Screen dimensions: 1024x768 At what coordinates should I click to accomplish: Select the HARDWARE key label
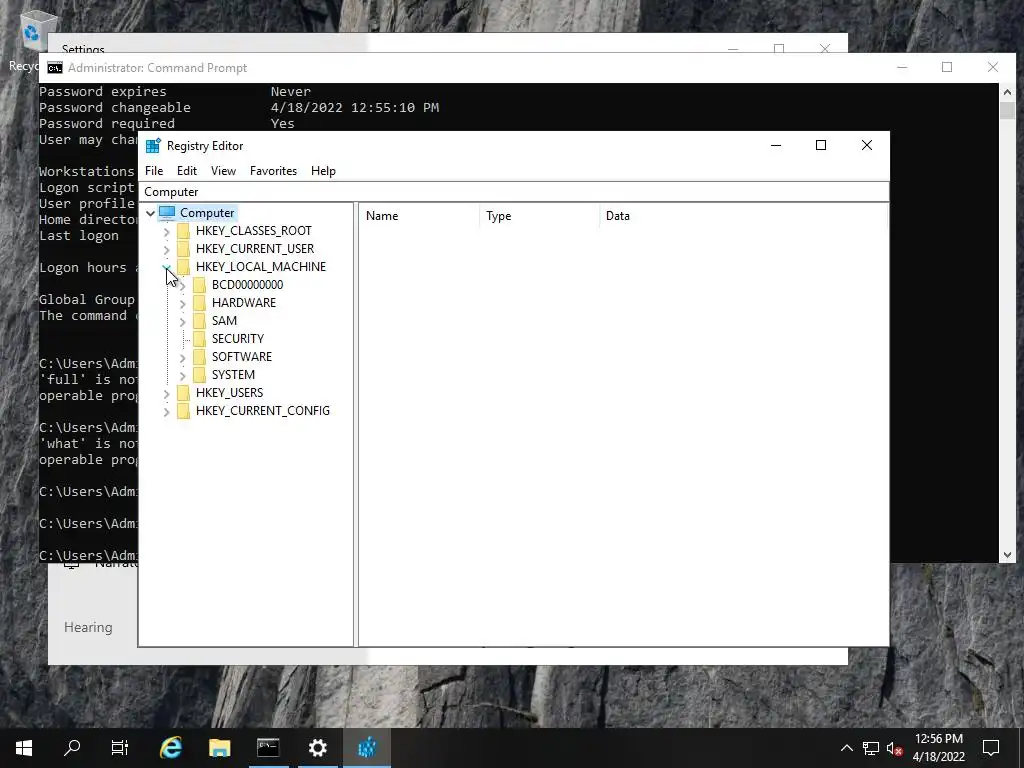(x=244, y=302)
